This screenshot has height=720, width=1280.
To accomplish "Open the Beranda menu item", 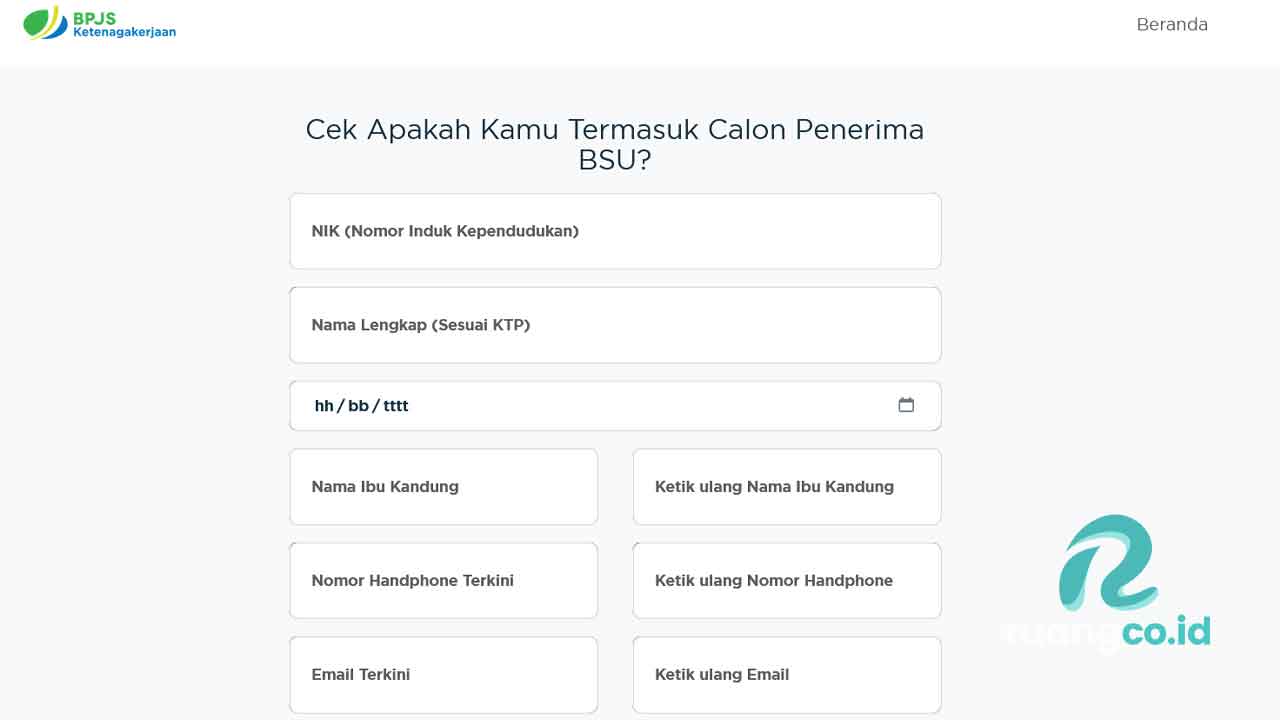I will point(1172,25).
